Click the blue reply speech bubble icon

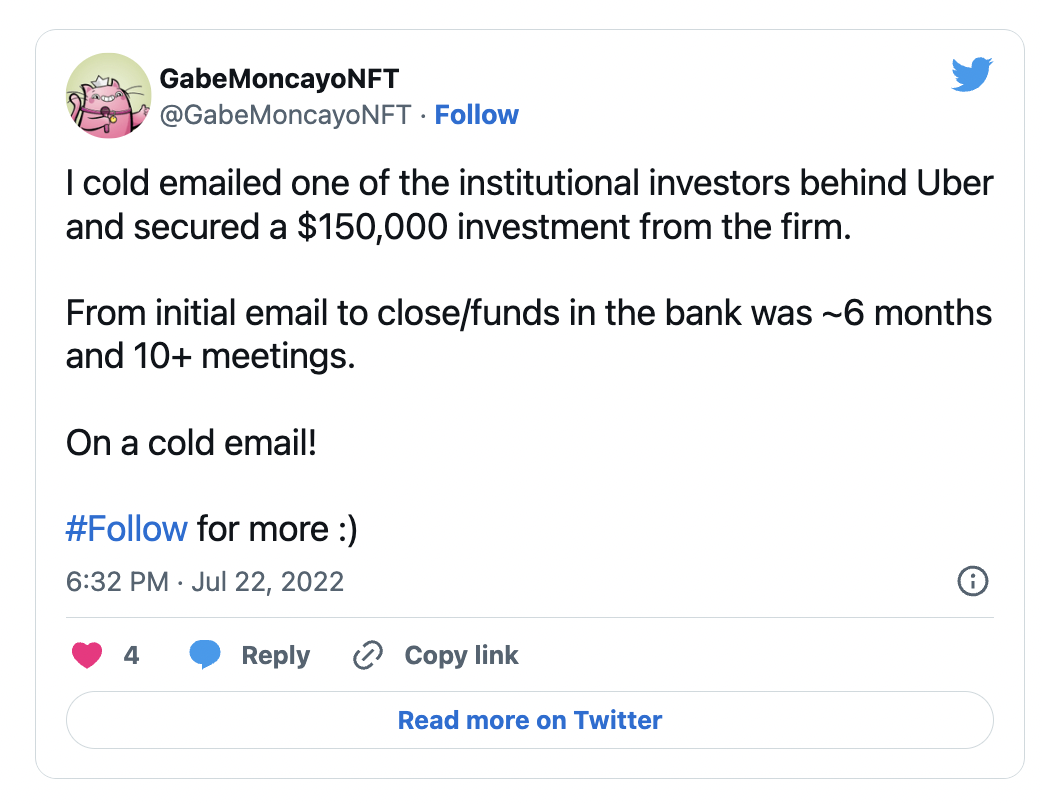coord(205,654)
